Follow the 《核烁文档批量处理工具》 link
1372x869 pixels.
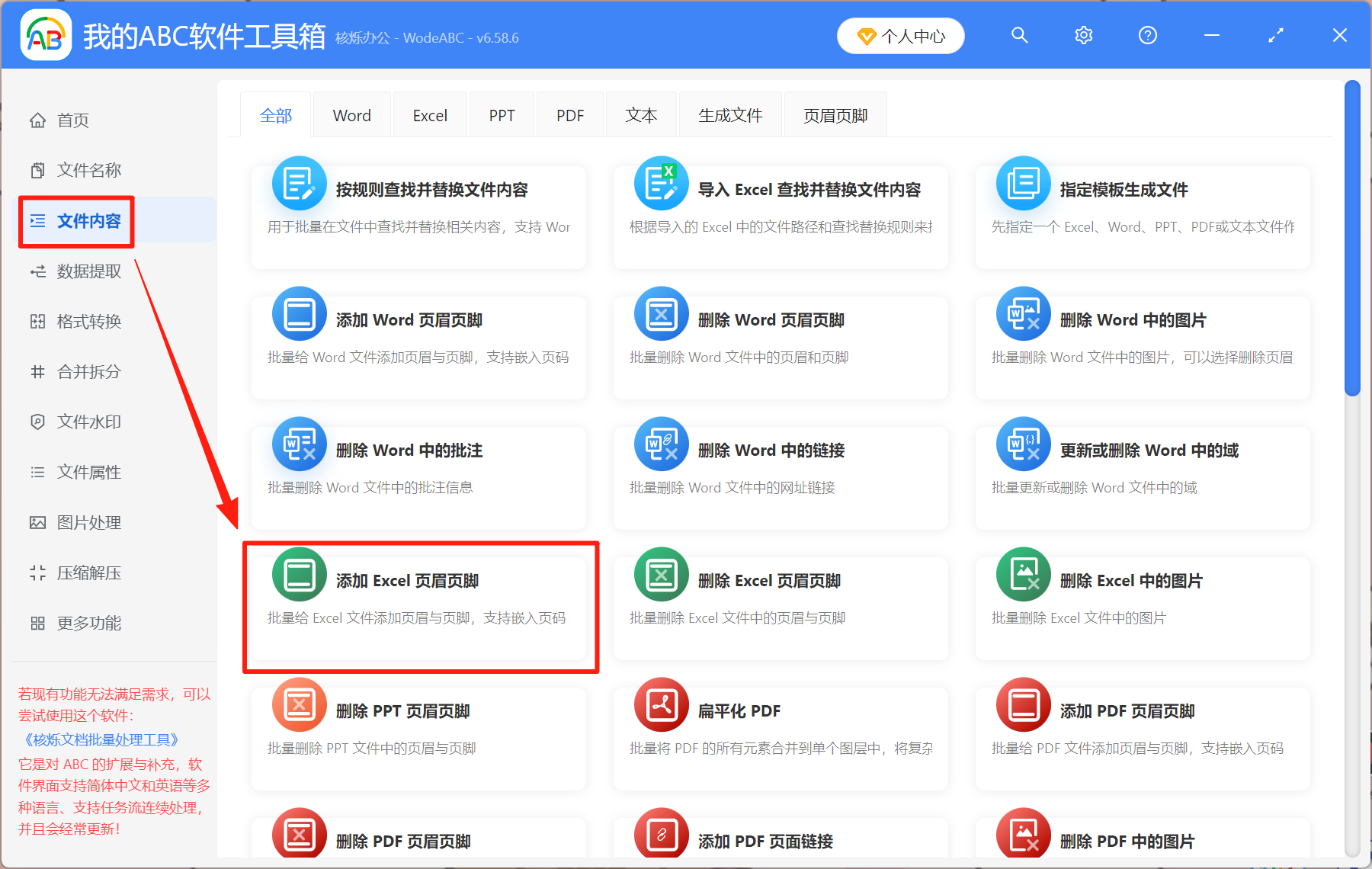click(100, 739)
